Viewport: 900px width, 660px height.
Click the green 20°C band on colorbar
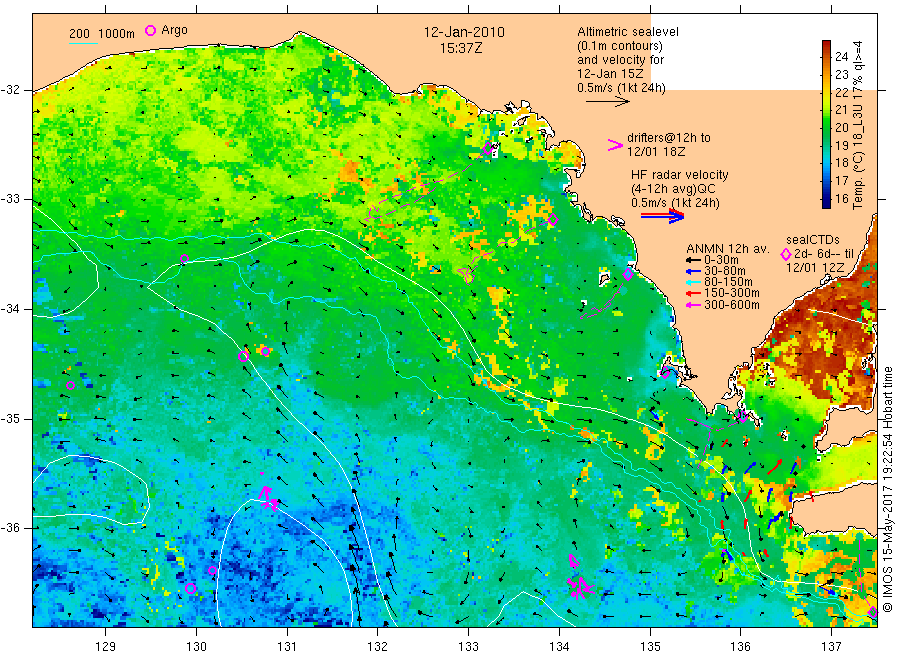(827, 127)
